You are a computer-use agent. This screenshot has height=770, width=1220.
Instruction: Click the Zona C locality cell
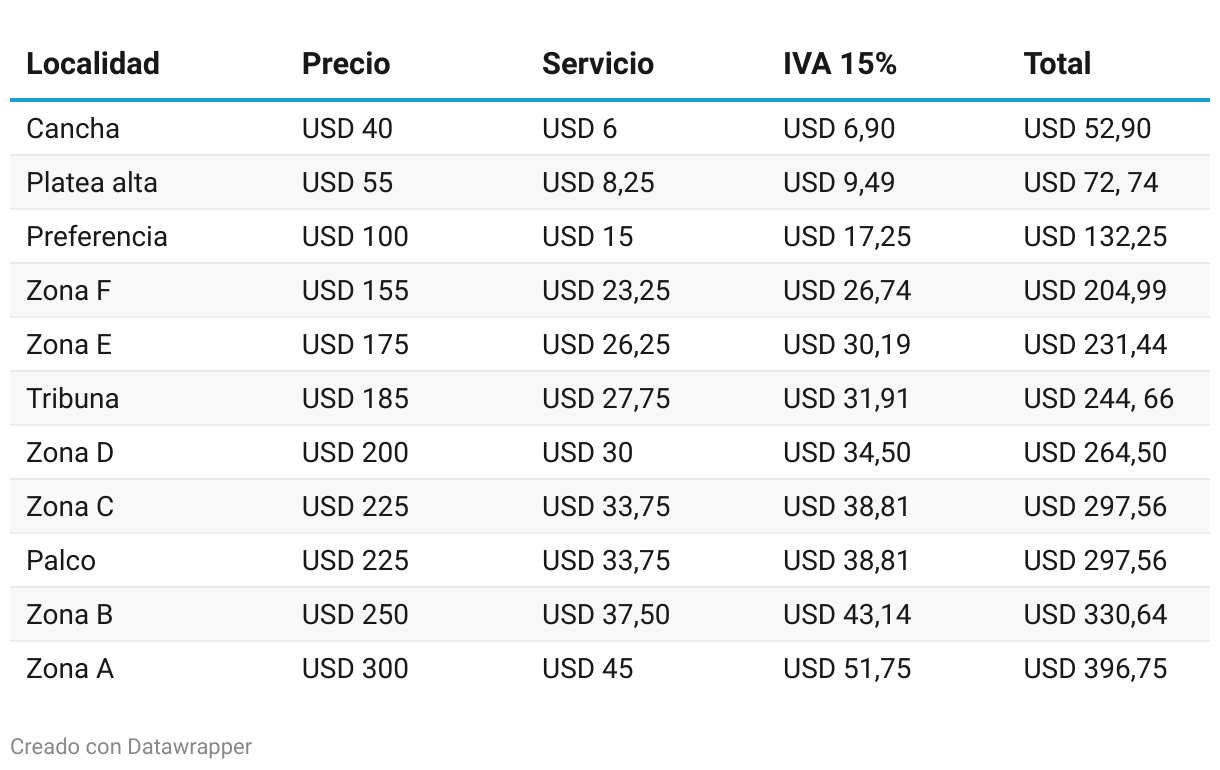point(70,507)
